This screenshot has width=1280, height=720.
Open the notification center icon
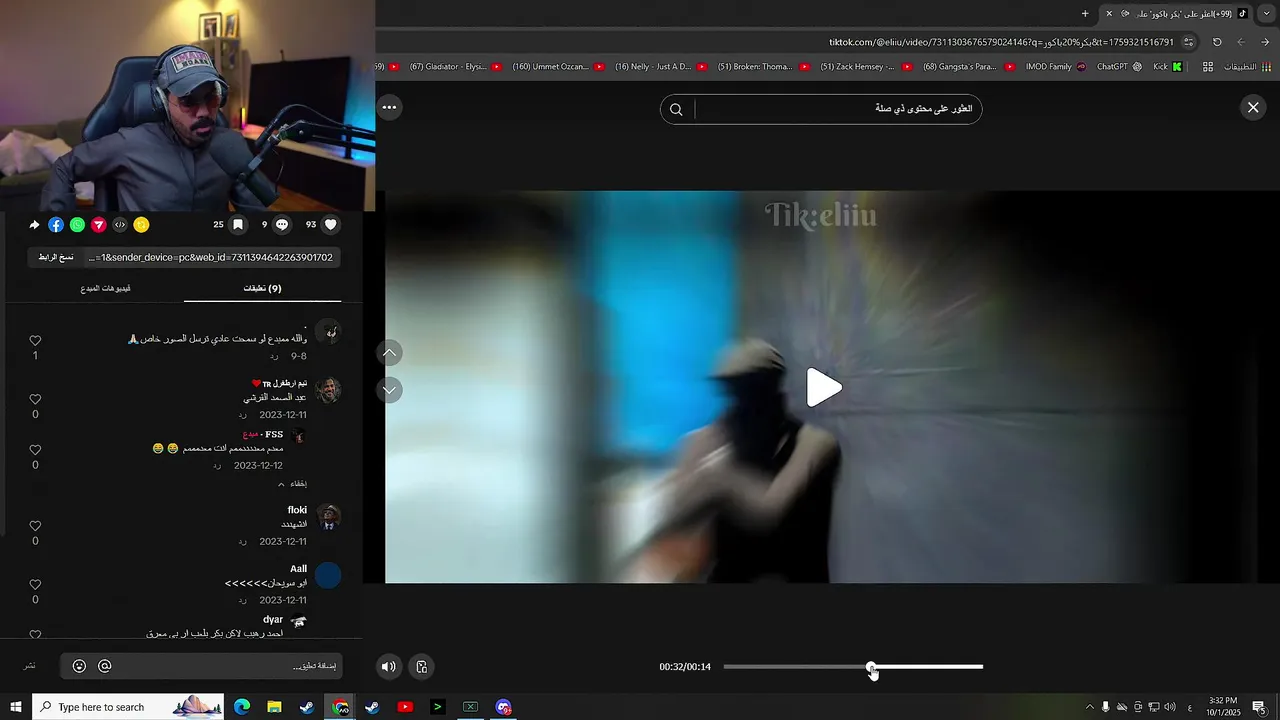tap(1259, 707)
